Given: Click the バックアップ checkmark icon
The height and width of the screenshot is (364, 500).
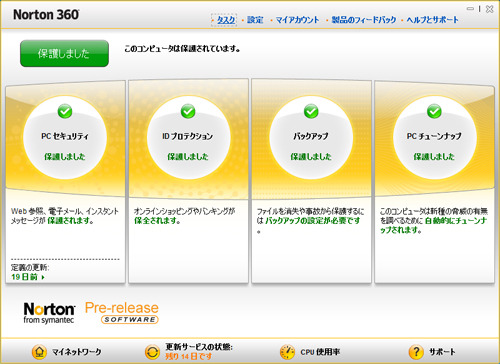Looking at the screenshot, I should 311,111.
